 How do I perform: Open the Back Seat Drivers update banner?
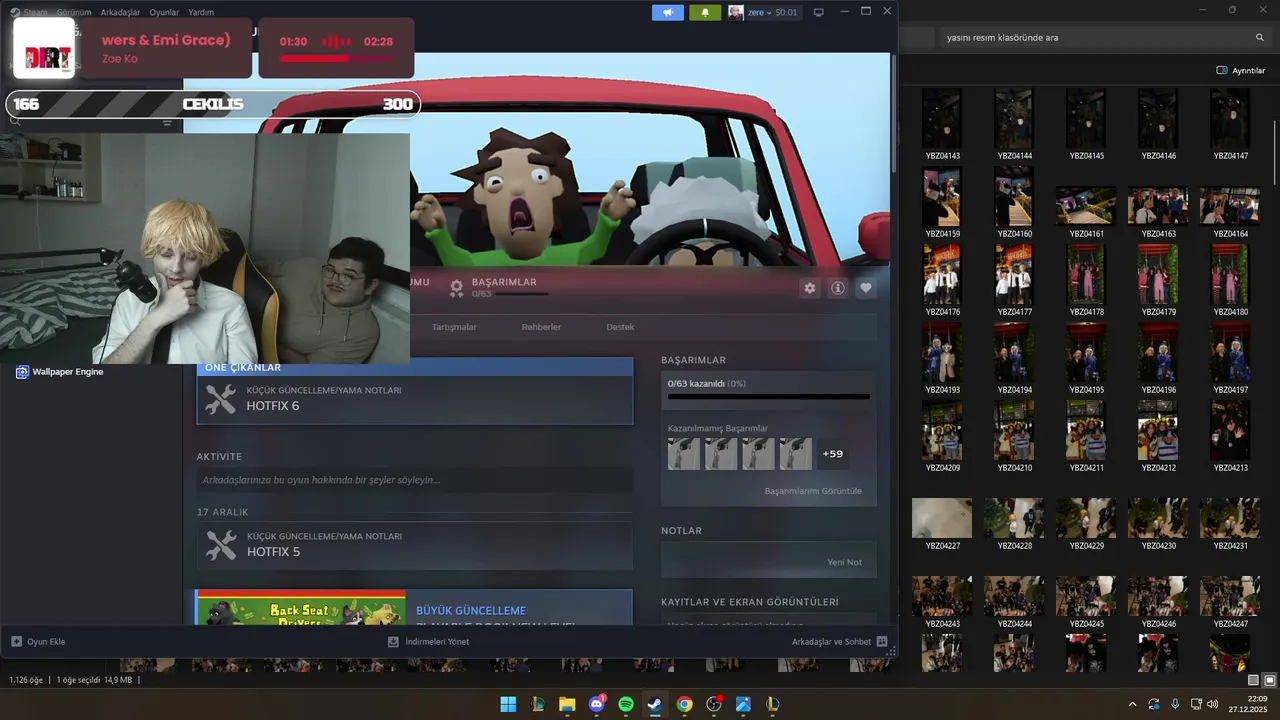coord(301,608)
